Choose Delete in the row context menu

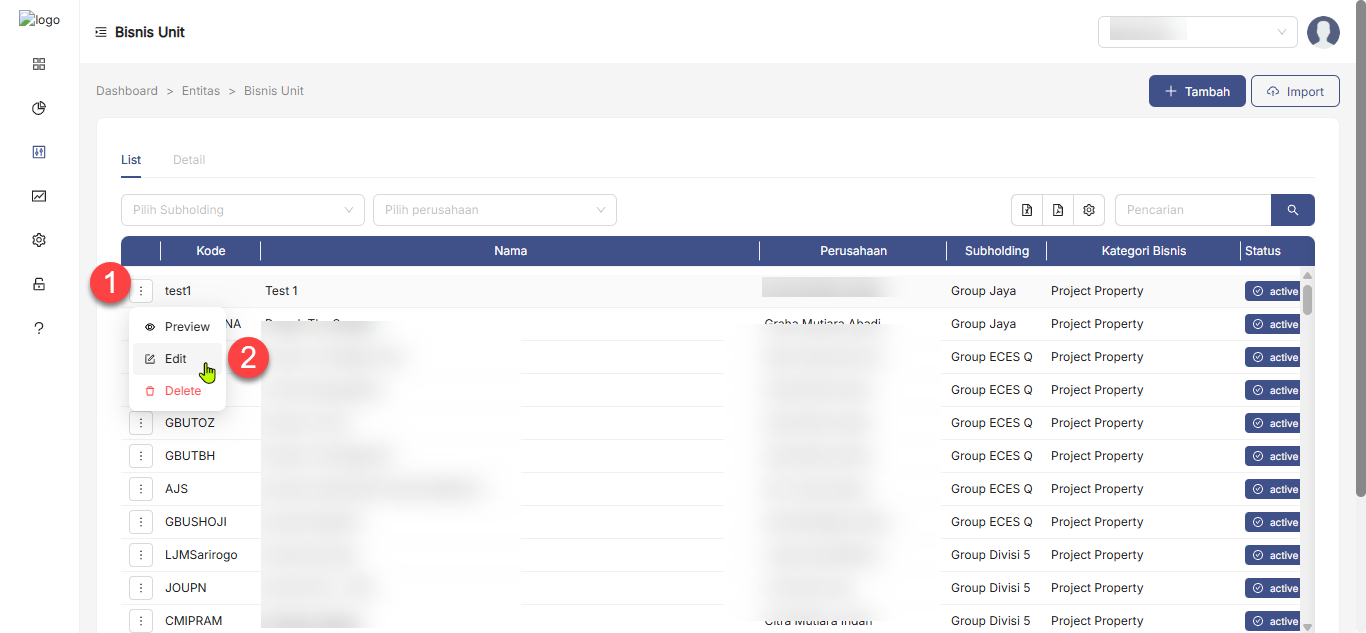coord(182,391)
